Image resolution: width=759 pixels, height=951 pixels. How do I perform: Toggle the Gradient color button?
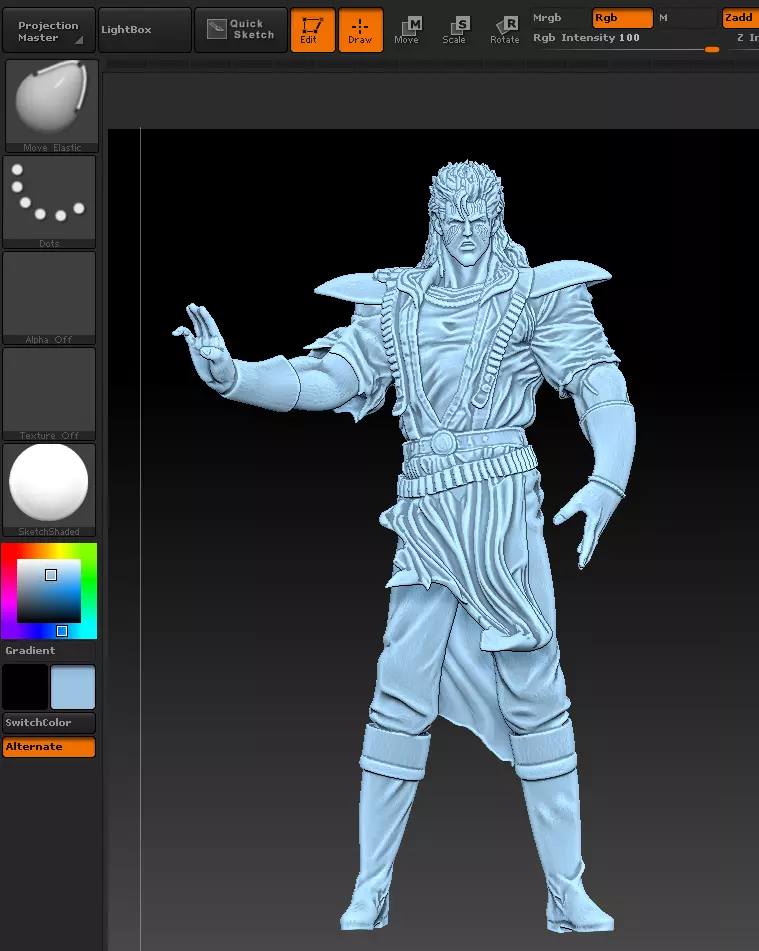(49, 650)
